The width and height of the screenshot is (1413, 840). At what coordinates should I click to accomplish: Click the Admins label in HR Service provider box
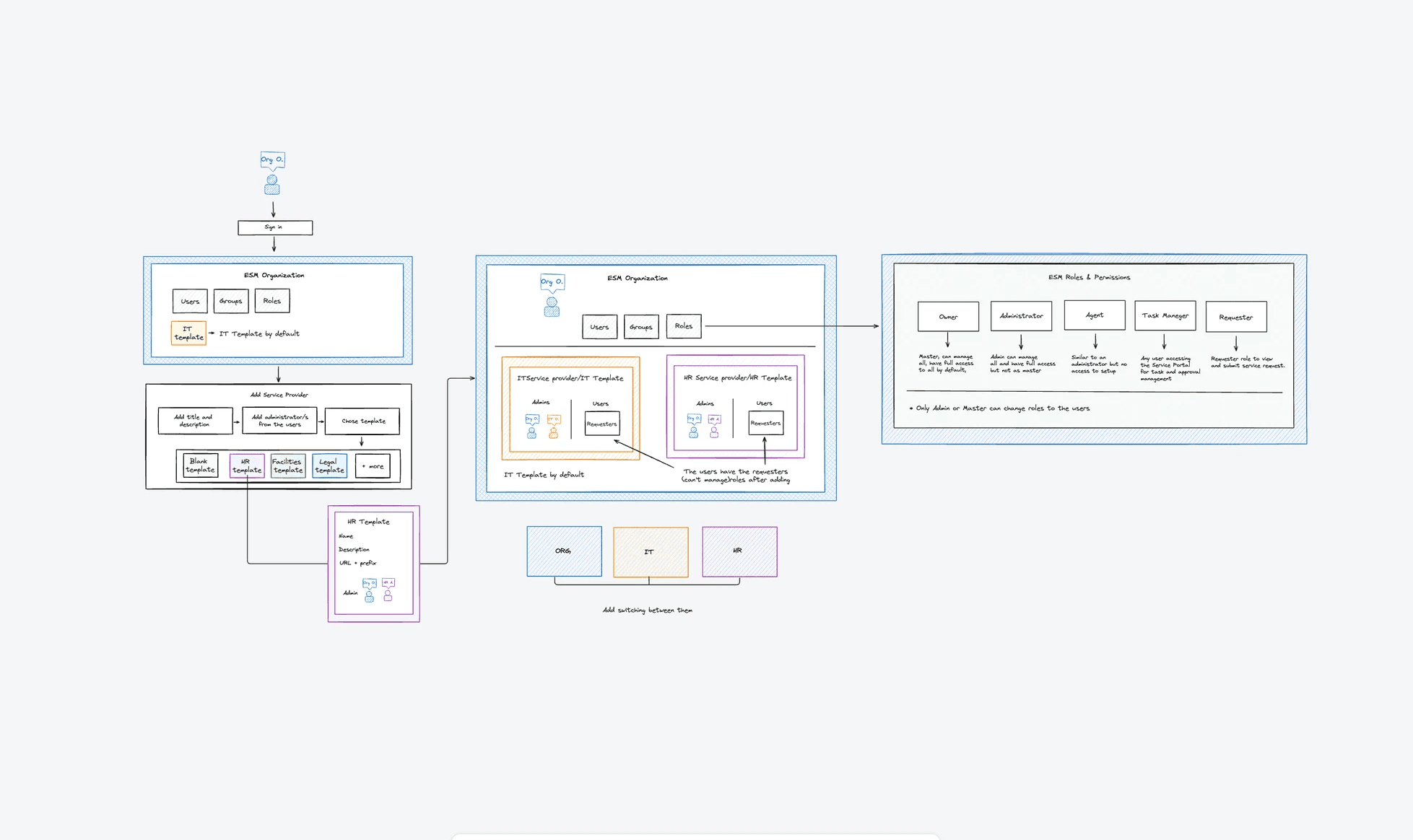click(705, 403)
